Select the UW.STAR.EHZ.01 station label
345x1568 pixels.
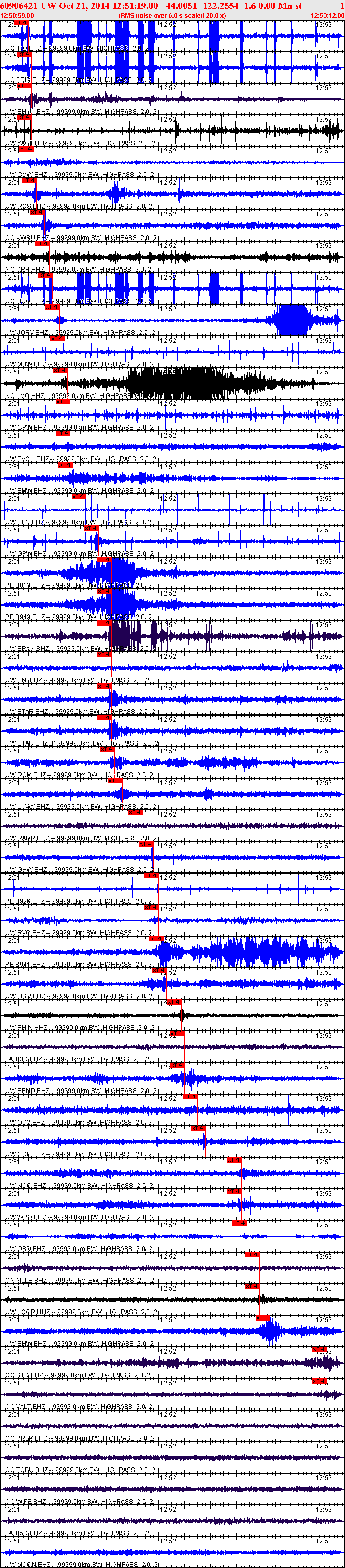point(31,744)
